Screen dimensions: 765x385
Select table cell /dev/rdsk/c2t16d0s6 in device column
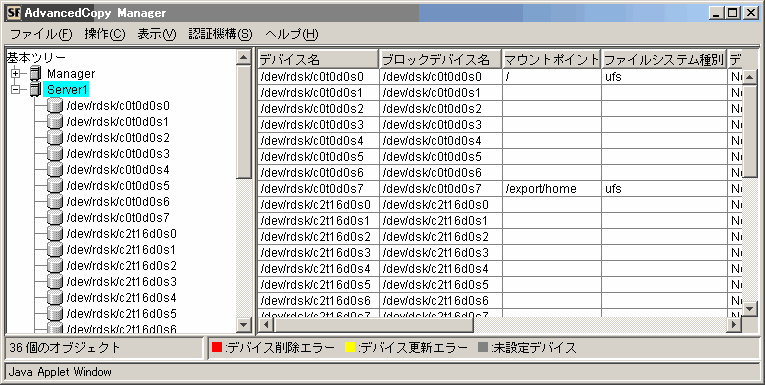tap(318, 301)
